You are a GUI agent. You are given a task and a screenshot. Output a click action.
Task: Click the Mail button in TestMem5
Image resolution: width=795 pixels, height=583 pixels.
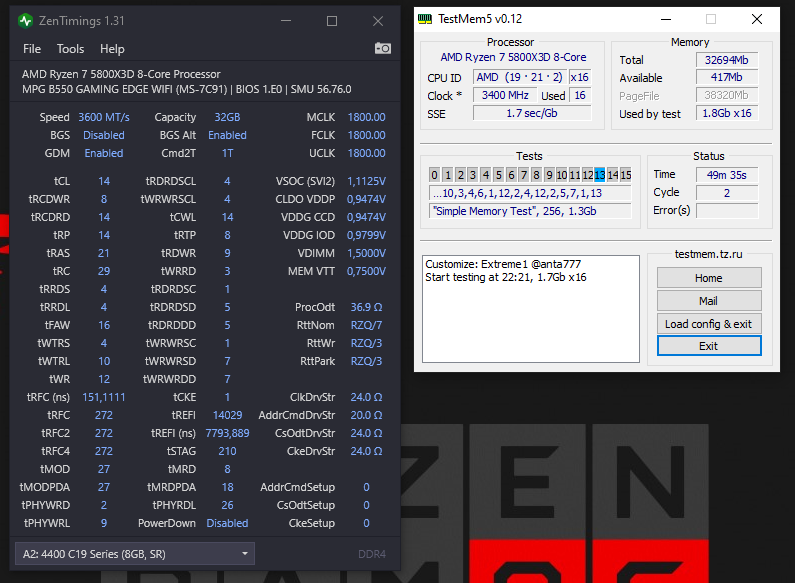click(709, 301)
